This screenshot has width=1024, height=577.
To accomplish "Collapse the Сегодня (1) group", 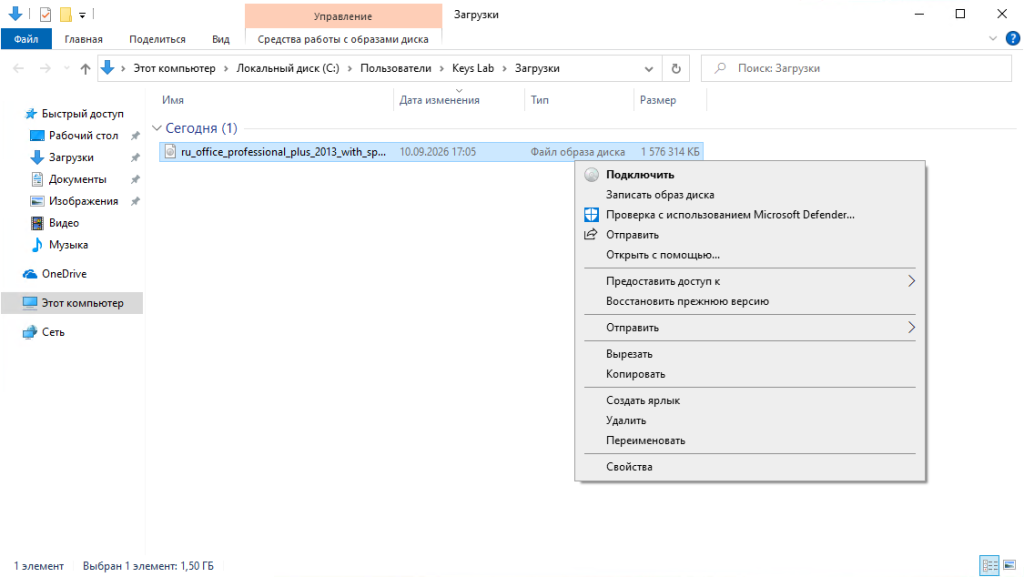I will [x=157, y=128].
